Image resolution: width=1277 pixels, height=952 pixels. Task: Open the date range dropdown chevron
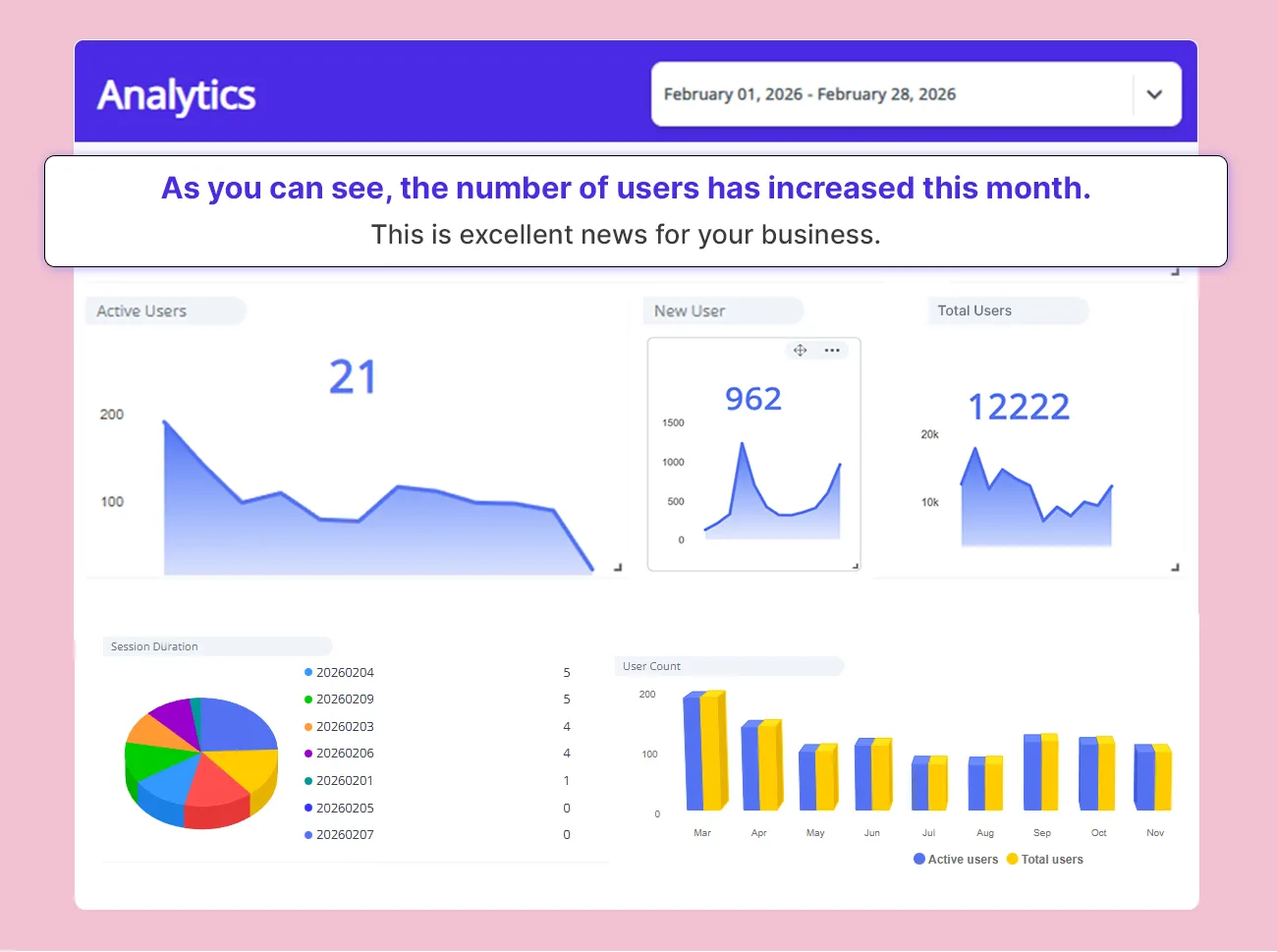(1155, 94)
